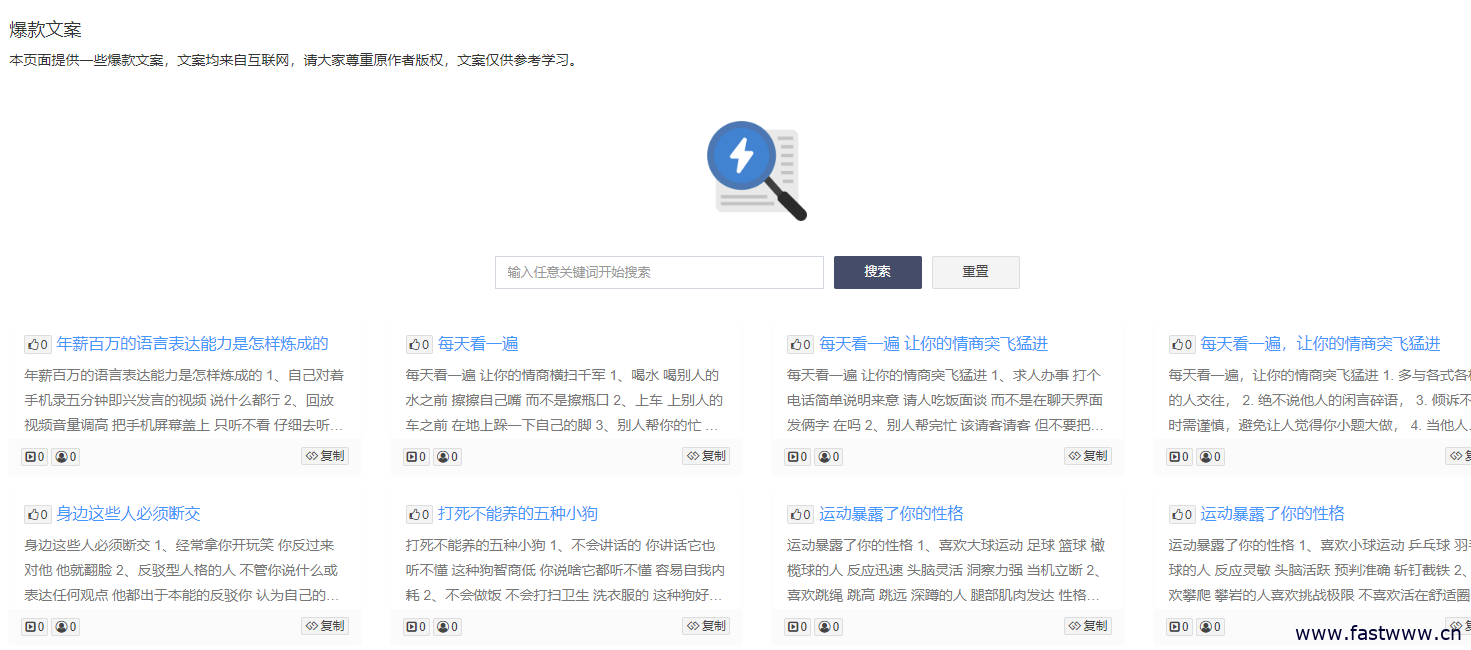Open the "运动暴露了你的性格" article
This screenshot has width=1471, height=650.
click(890, 513)
